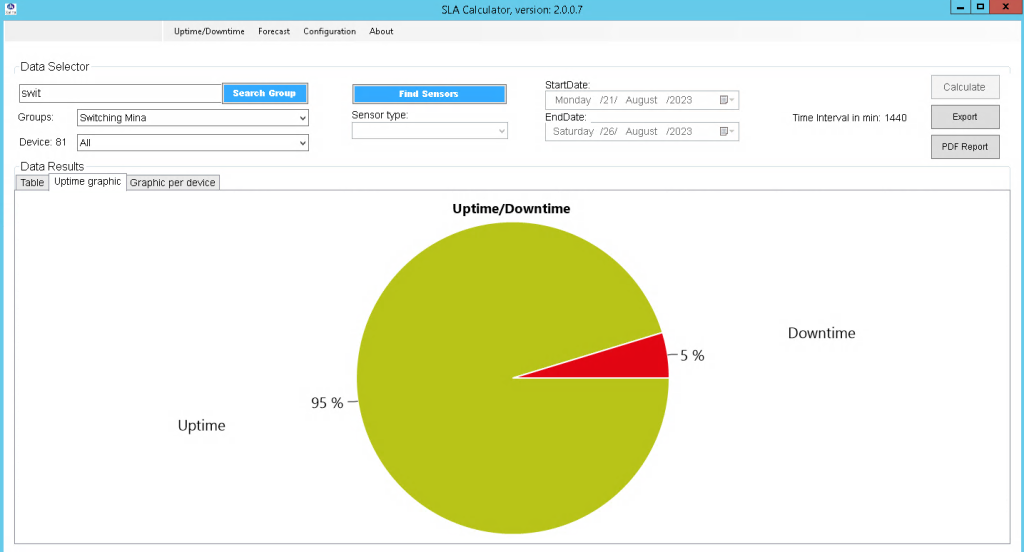Click the Search Group button
1024x552 pixels.
[x=264, y=93]
